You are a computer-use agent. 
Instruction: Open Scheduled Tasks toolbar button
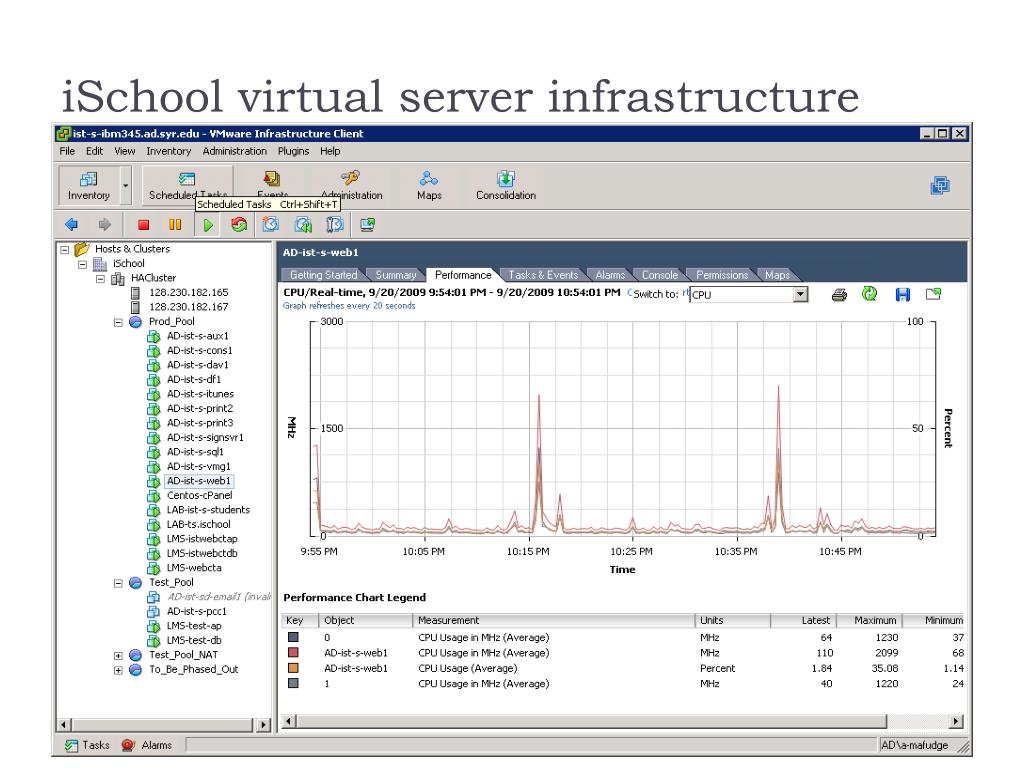(x=187, y=185)
